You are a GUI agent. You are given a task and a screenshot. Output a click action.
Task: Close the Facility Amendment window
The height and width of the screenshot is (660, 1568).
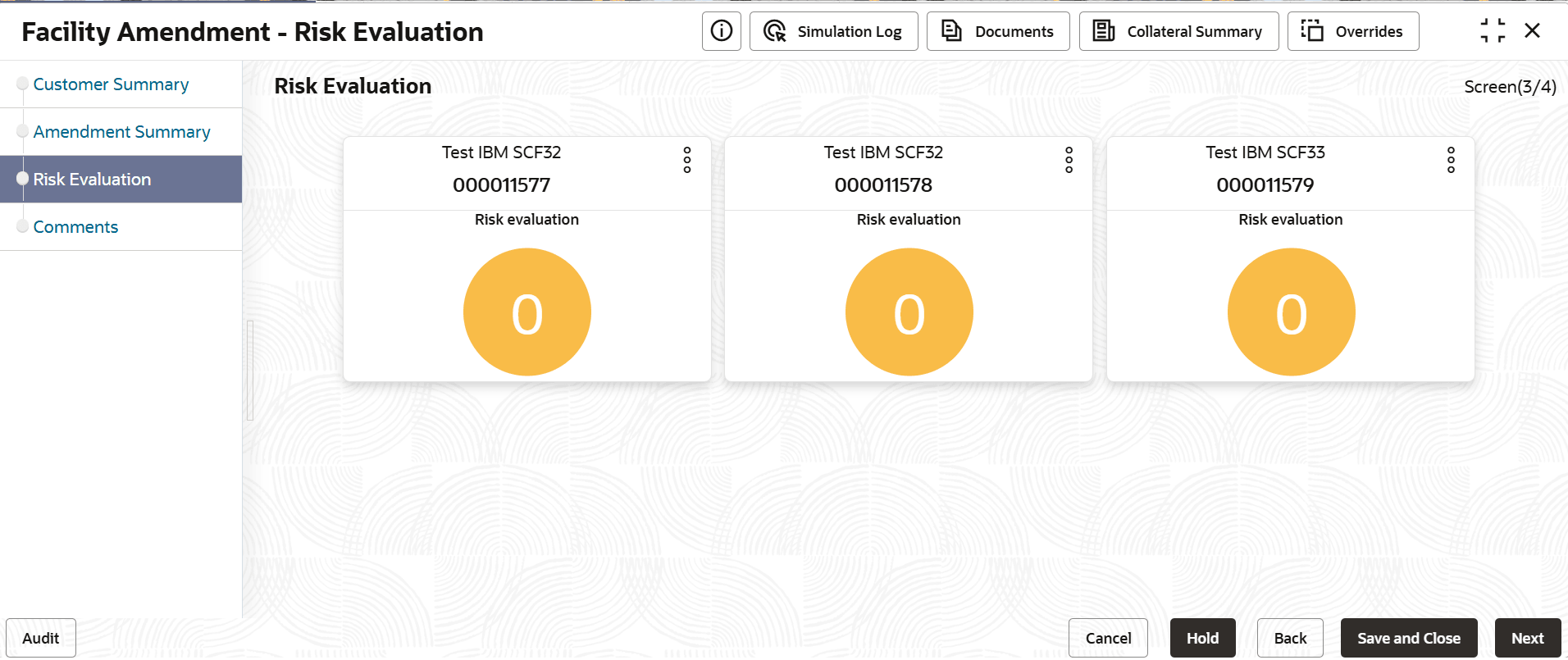click(x=1532, y=31)
